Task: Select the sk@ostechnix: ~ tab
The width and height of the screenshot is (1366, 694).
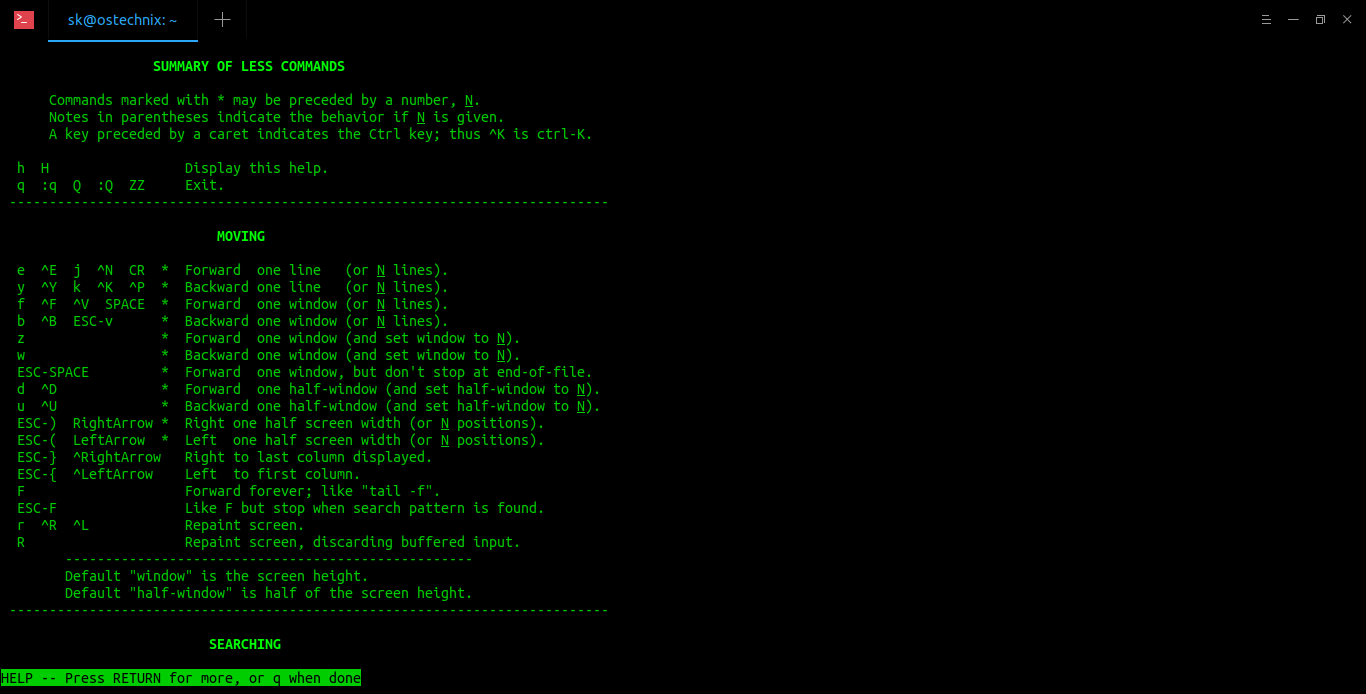Action: pos(122,19)
